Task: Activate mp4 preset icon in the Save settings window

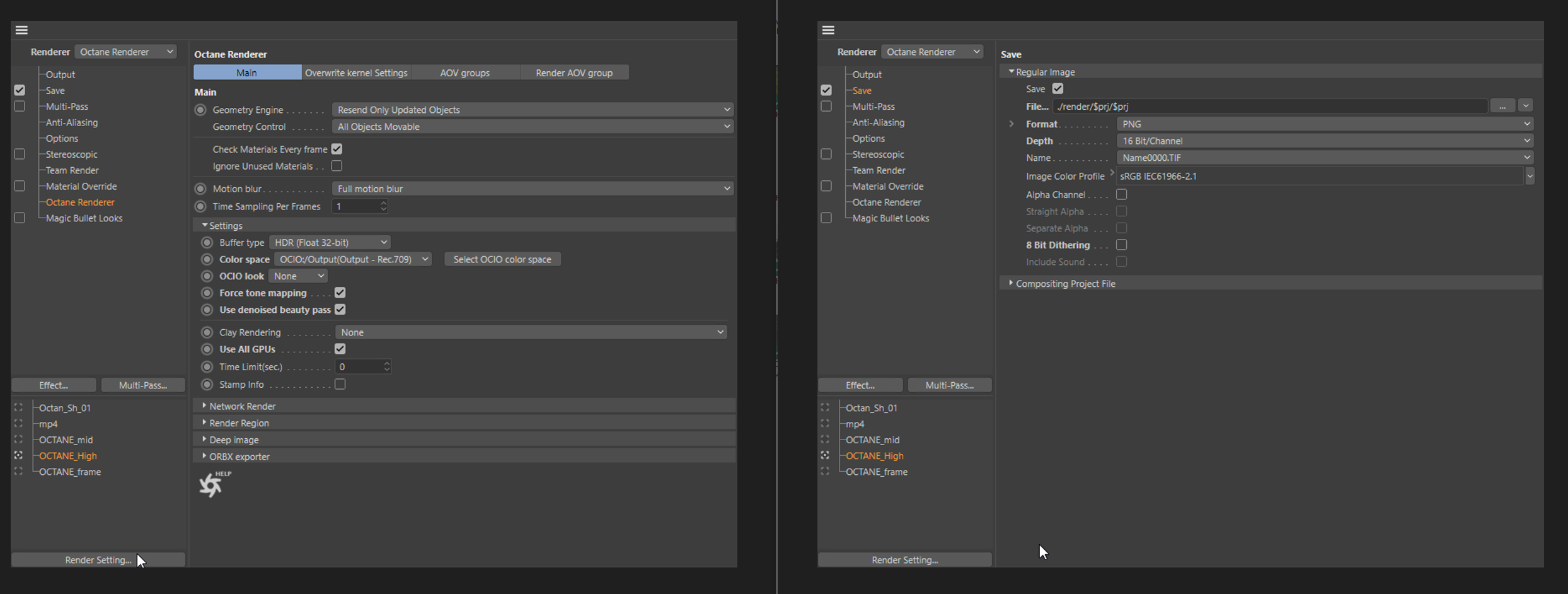Action: tap(825, 424)
